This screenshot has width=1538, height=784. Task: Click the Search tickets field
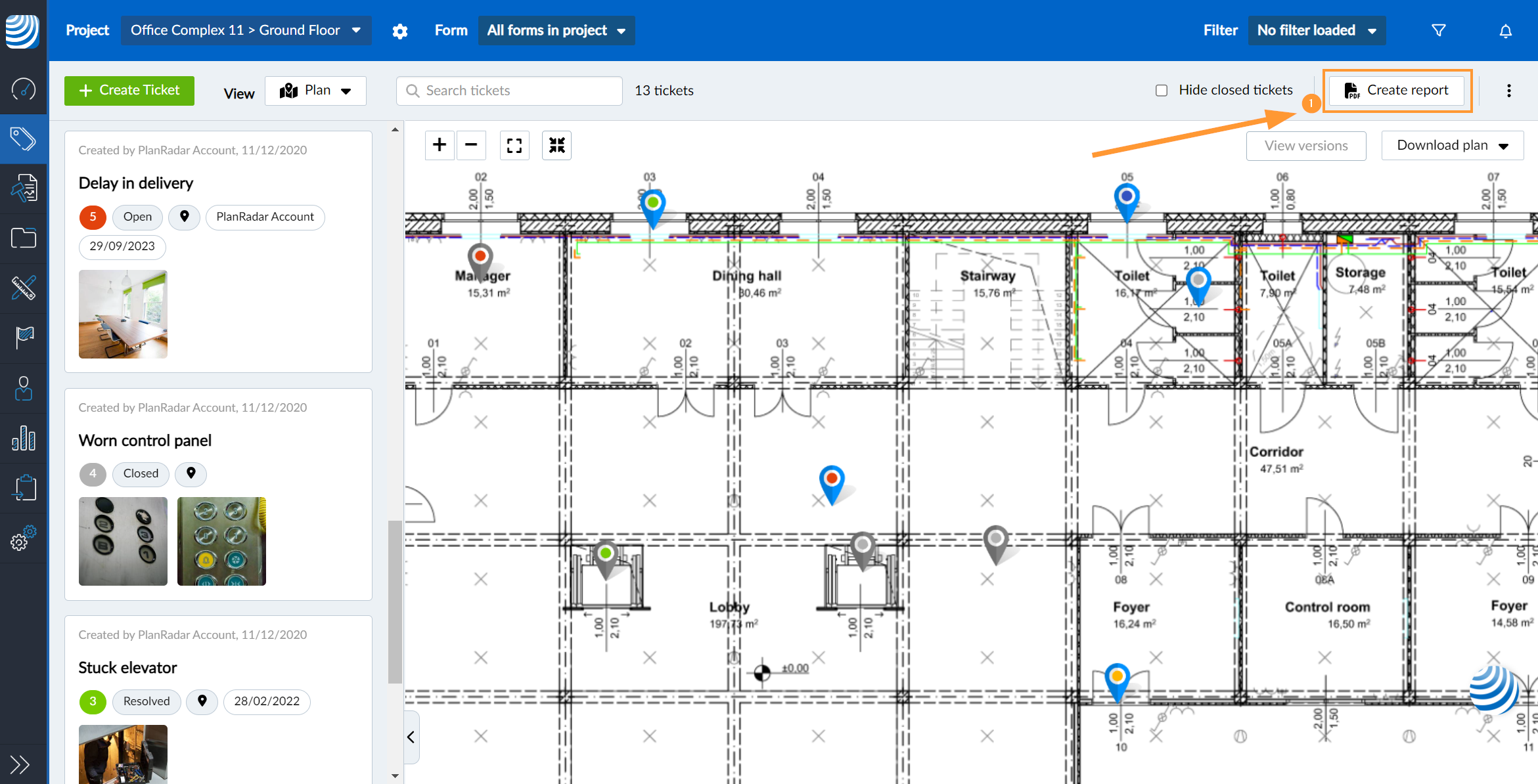tap(509, 91)
